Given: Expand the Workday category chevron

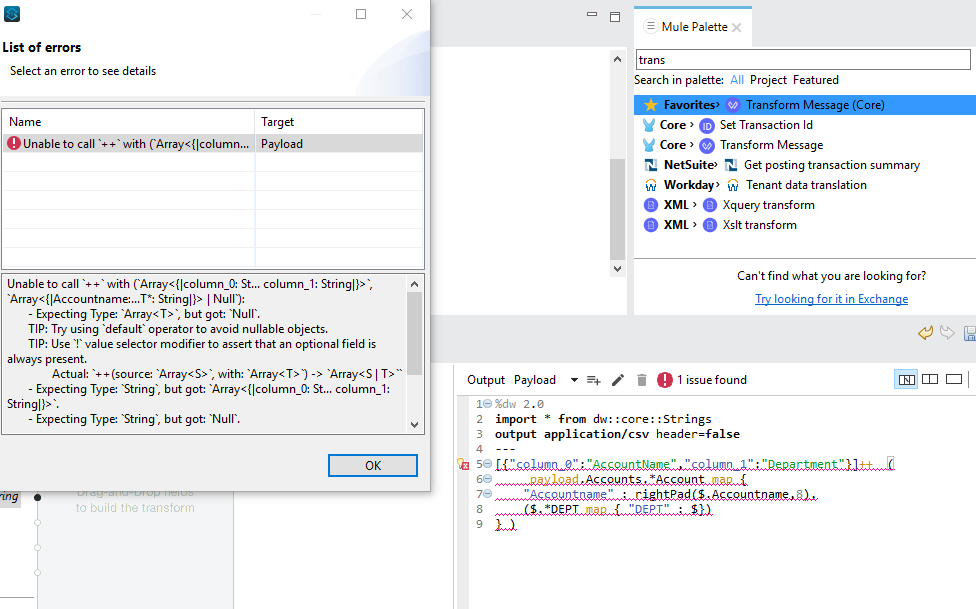Looking at the screenshot, I should click(x=718, y=185).
